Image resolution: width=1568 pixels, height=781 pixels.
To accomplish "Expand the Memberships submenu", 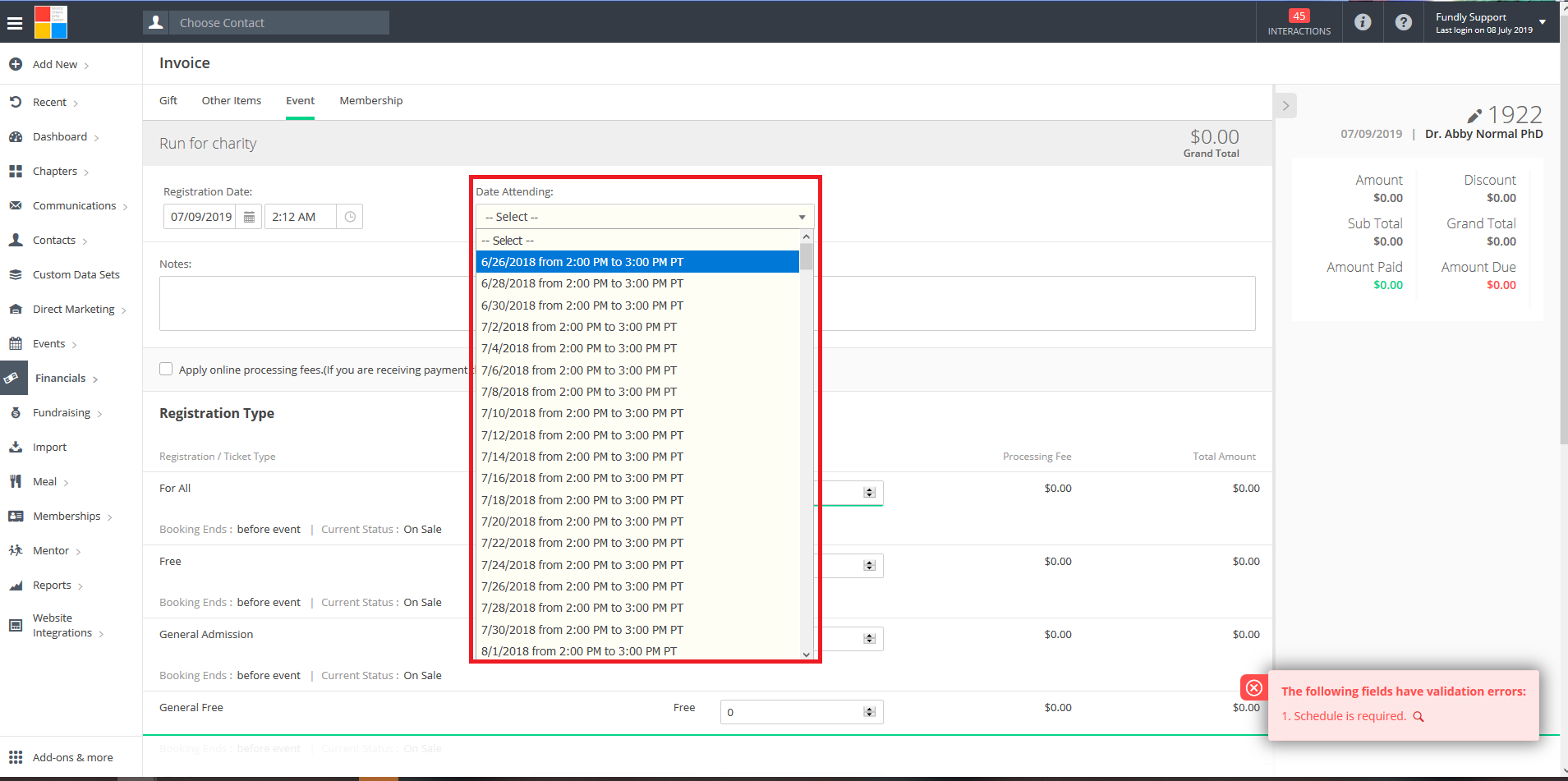I will click(x=109, y=517).
